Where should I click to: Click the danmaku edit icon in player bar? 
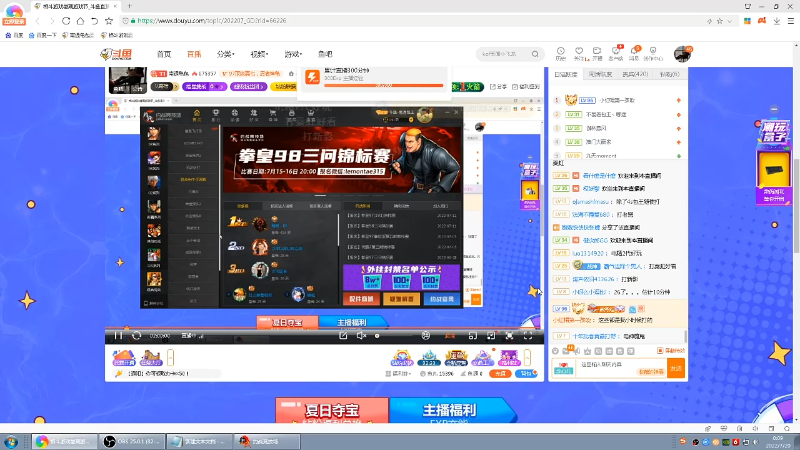click(343, 336)
